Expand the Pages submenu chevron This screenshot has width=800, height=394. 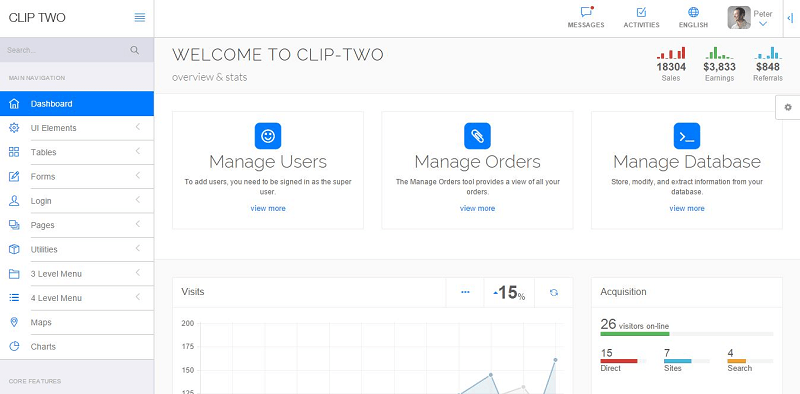point(138,224)
